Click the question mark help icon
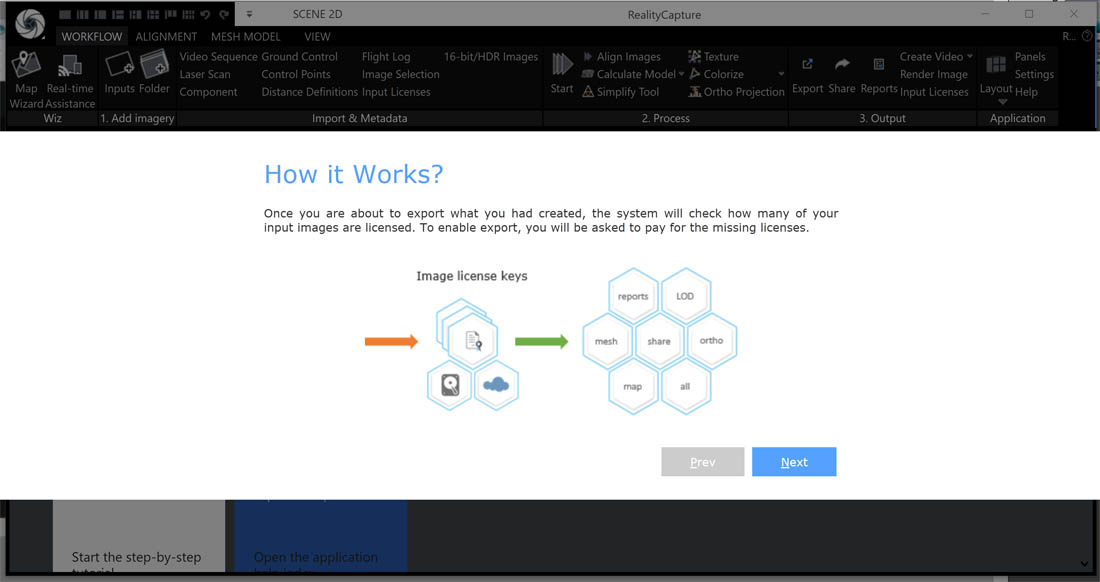The image size is (1100, 582). [1087, 36]
